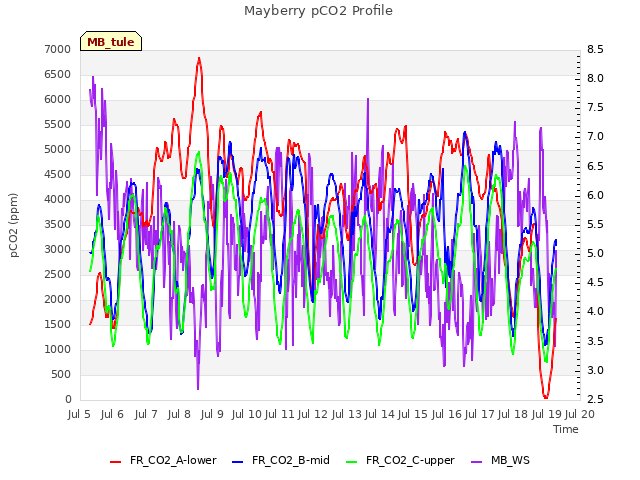Click the 5000 left axis value
640x480 pixels.
[x=58, y=149]
